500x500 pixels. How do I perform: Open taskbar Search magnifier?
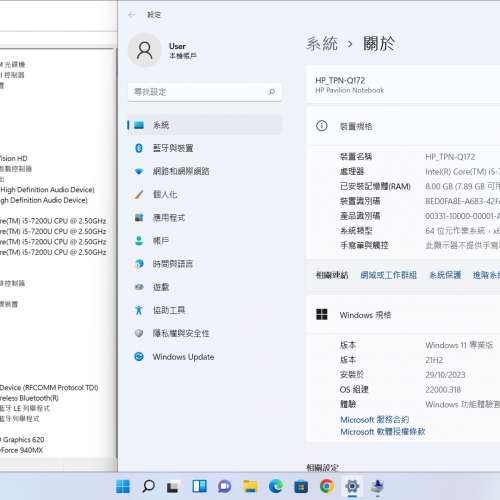tap(148, 486)
